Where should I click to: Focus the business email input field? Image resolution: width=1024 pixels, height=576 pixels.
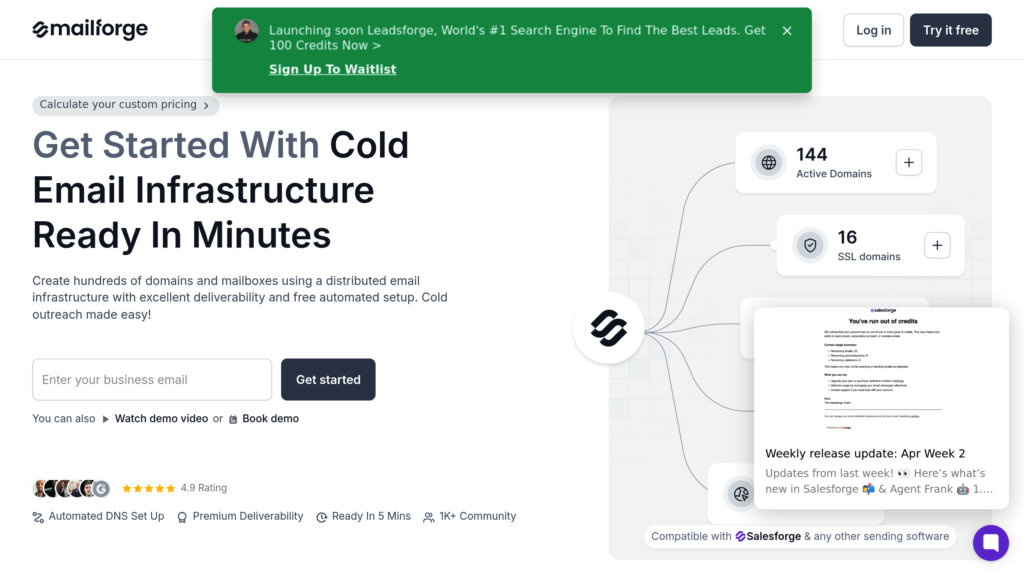pos(152,380)
